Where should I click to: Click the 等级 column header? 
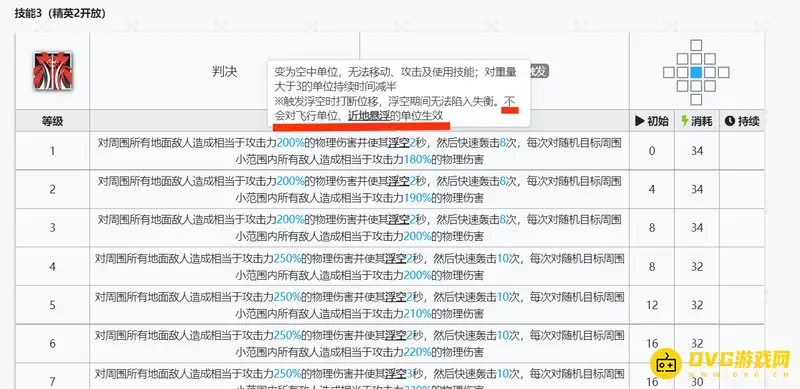(x=53, y=121)
